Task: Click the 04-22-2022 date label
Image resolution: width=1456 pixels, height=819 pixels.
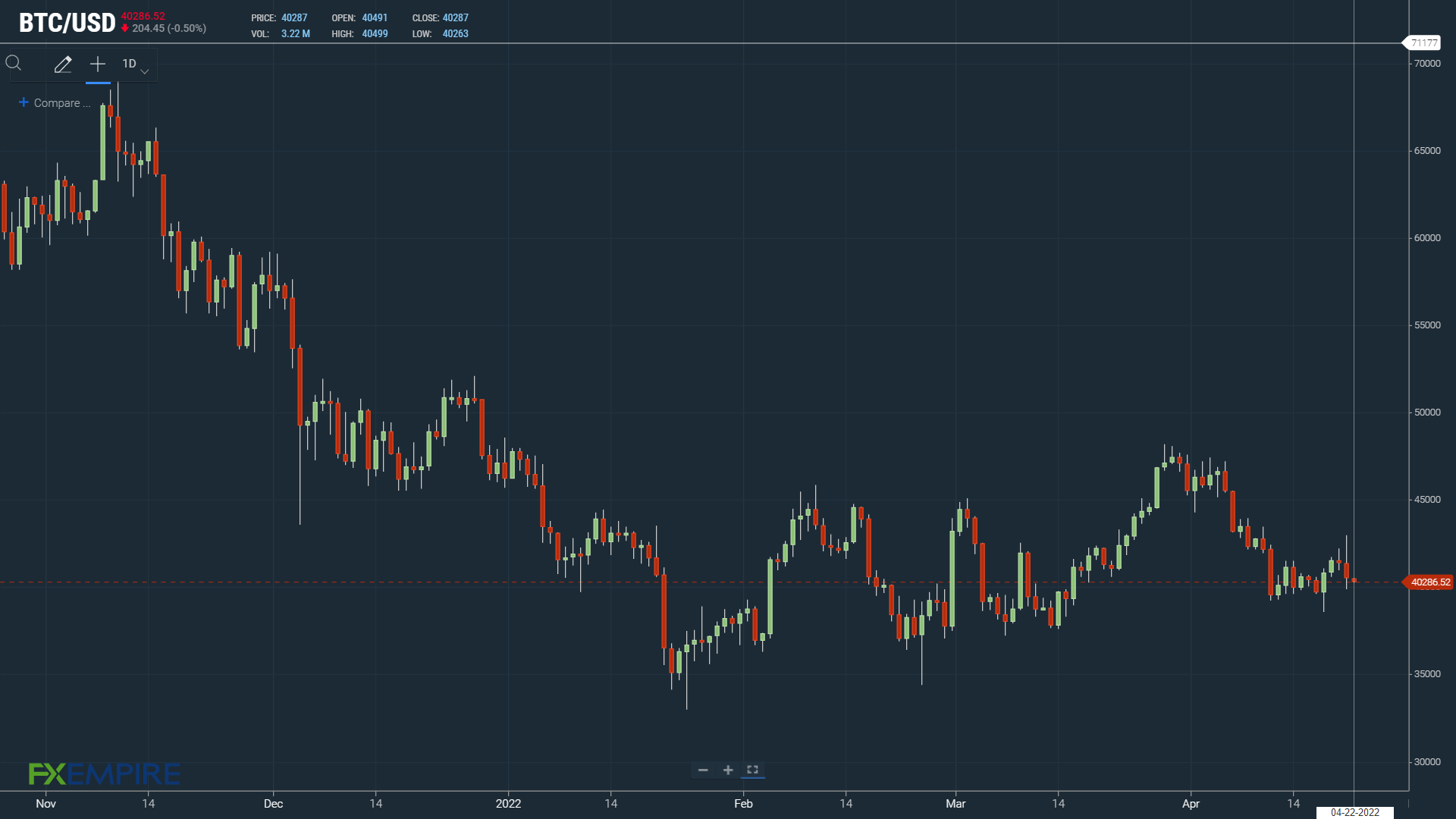Action: point(1355,812)
